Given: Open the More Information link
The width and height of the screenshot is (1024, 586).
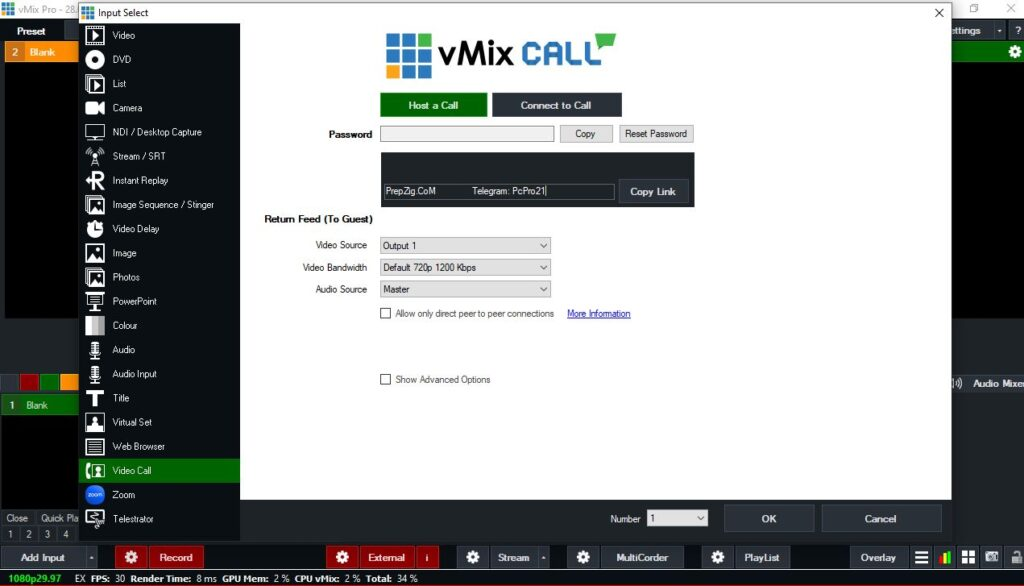Looking at the screenshot, I should pos(598,314).
